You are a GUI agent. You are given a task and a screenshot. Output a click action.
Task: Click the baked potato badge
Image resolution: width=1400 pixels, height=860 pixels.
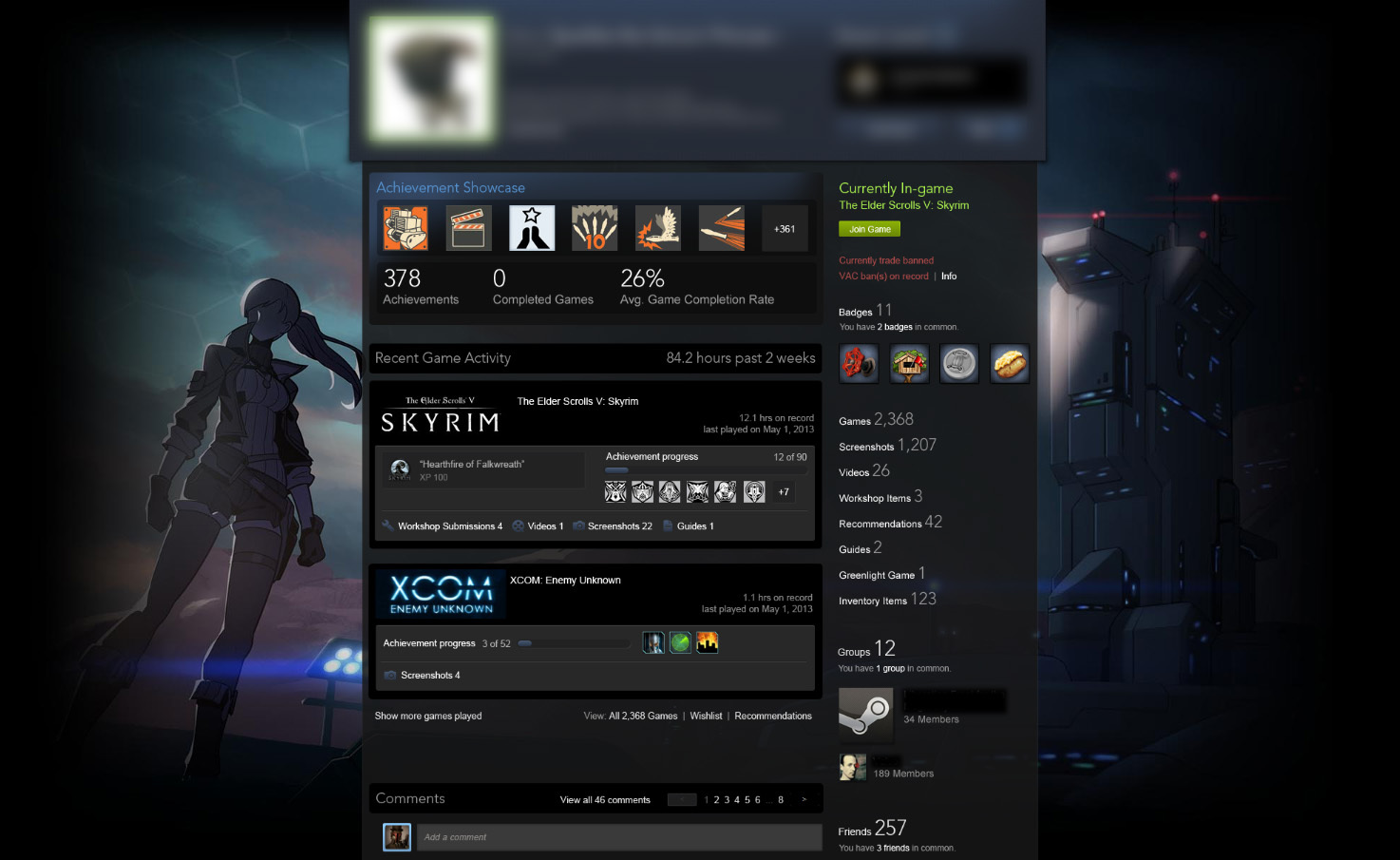point(1010,364)
